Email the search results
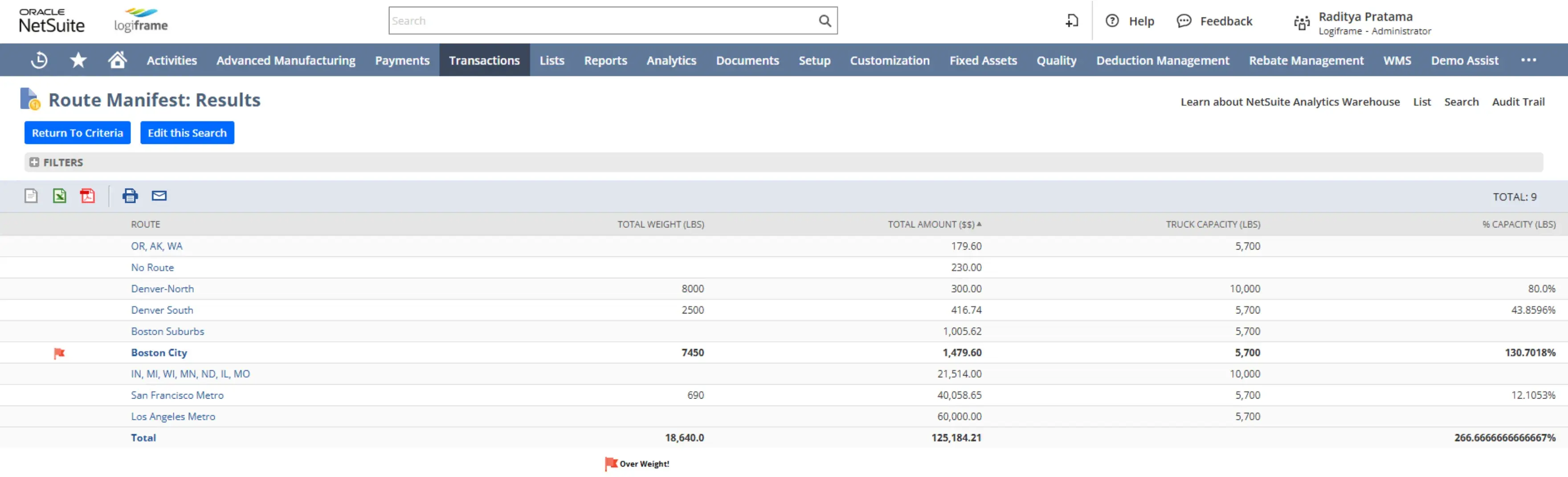This screenshot has width=1568, height=477. 159,196
